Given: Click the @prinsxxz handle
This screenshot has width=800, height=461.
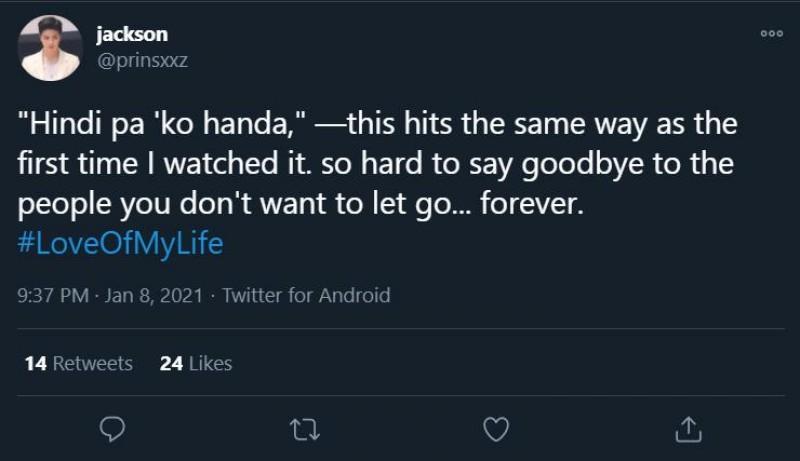Looking at the screenshot, I should click(x=141, y=60).
